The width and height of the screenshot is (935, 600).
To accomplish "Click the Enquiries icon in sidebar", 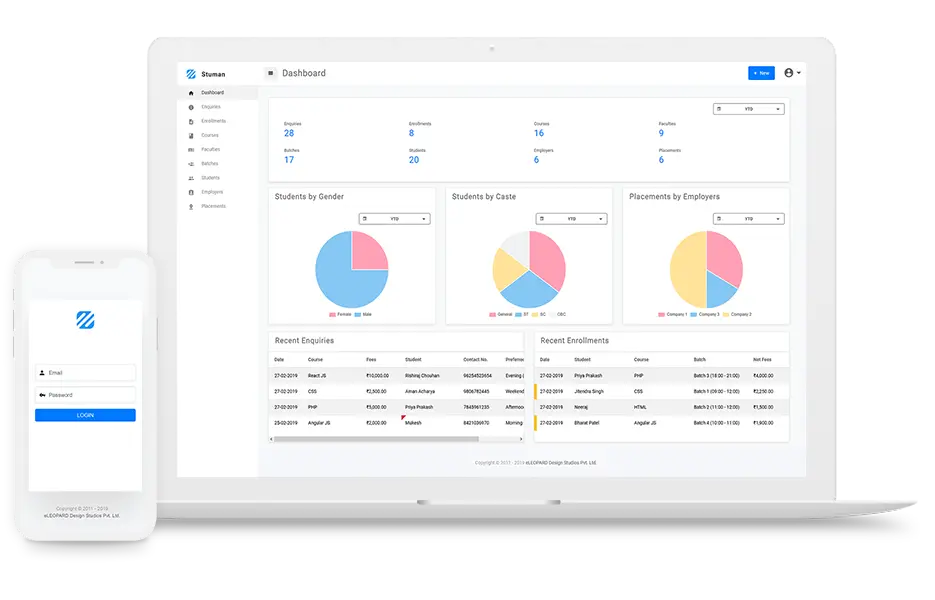I will pyautogui.click(x=191, y=107).
